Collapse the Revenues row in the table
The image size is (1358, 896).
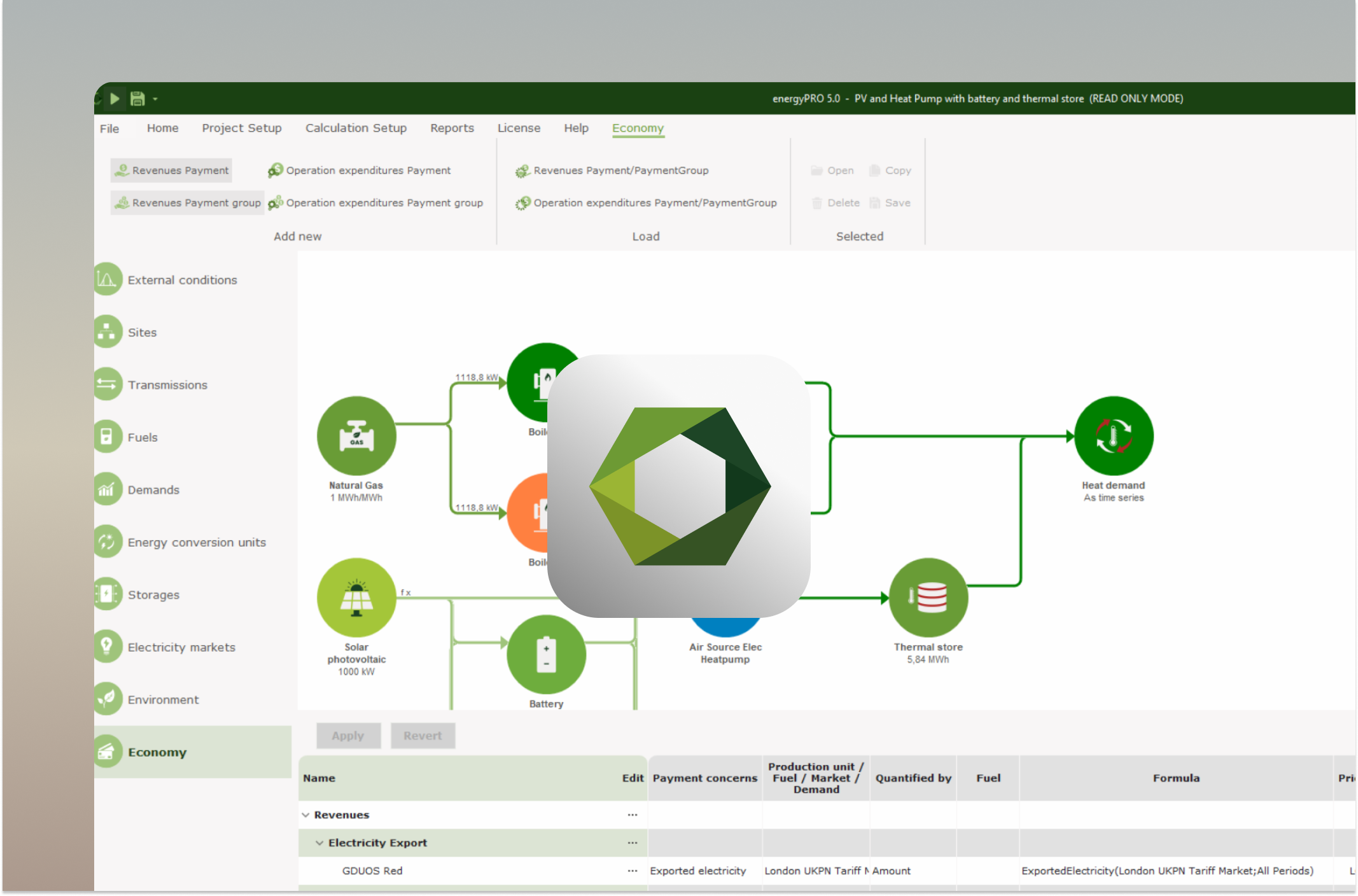click(306, 815)
